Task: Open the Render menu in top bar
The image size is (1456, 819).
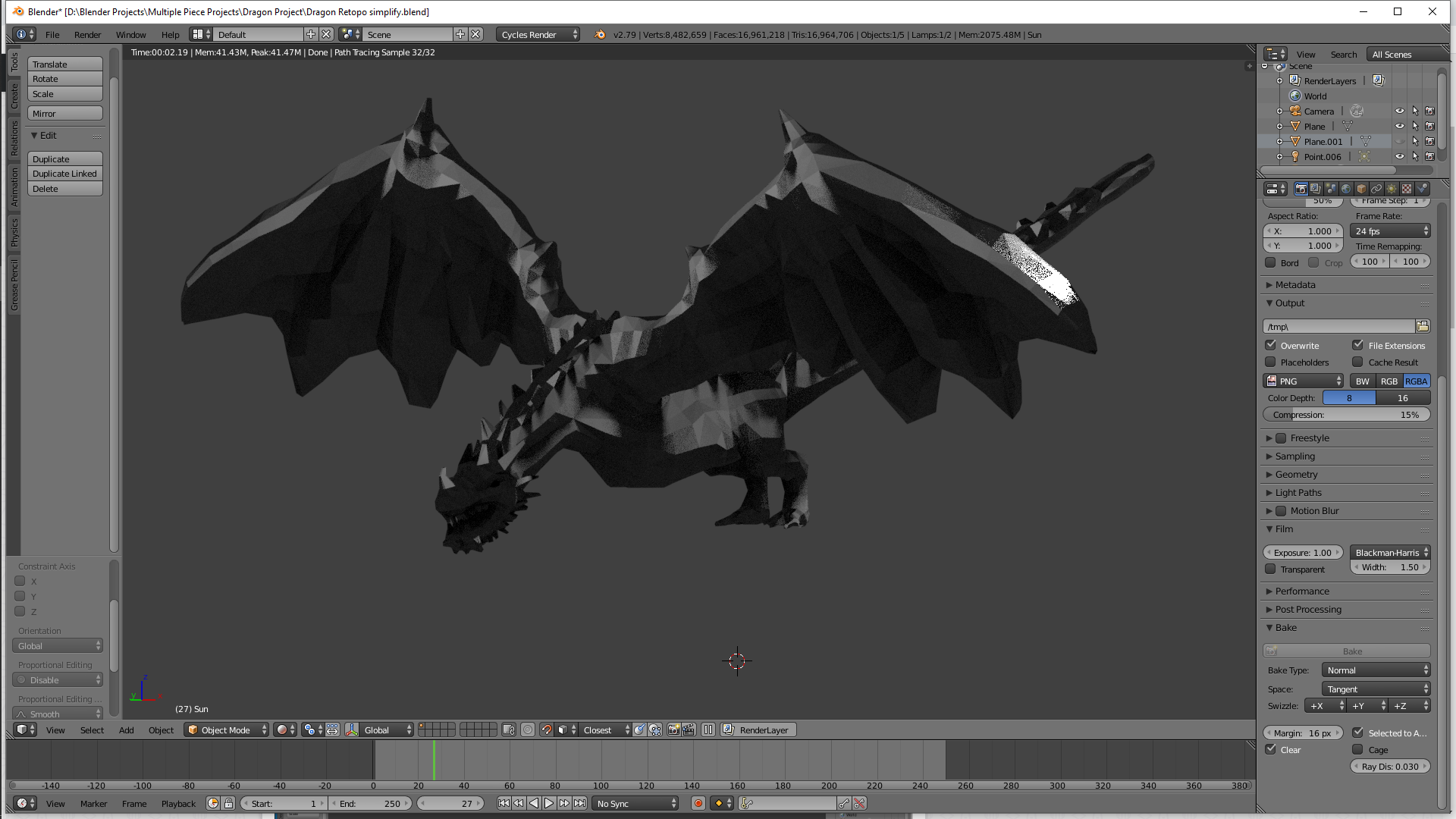Action: 87,34
